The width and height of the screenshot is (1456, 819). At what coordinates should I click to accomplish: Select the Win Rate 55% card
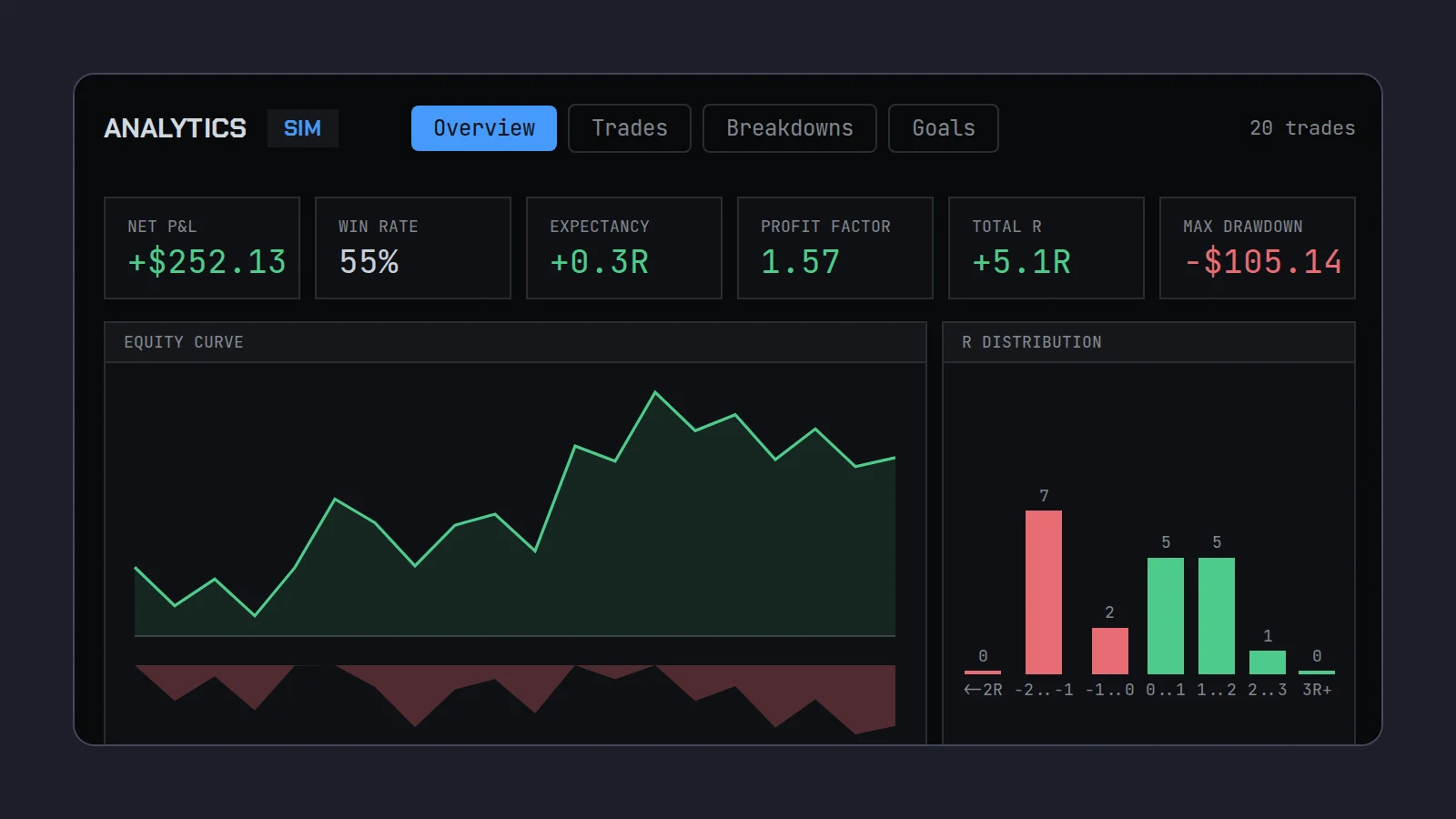413,248
